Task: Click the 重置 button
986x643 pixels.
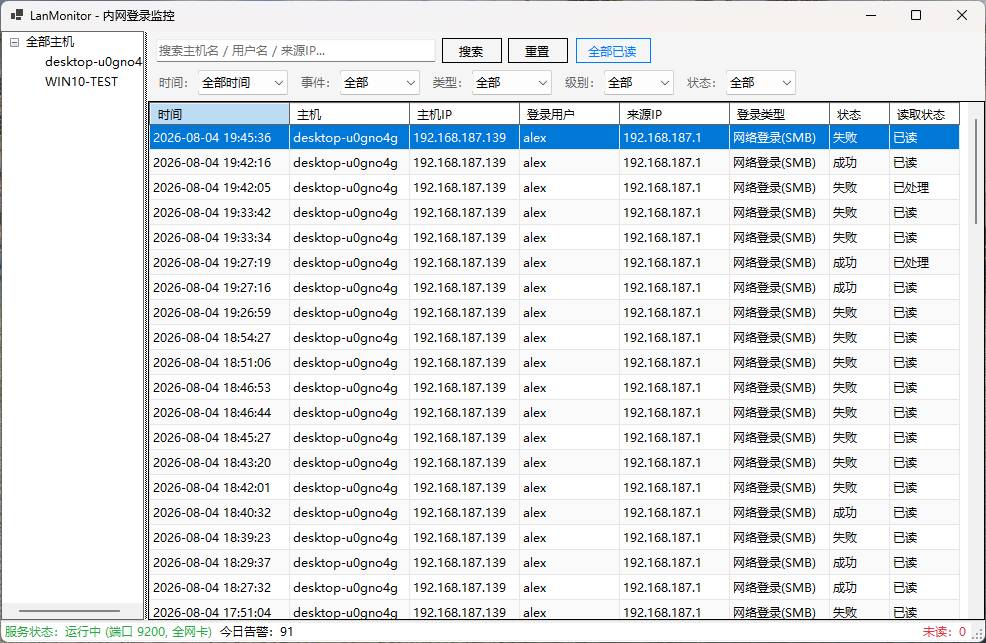Action: point(538,51)
